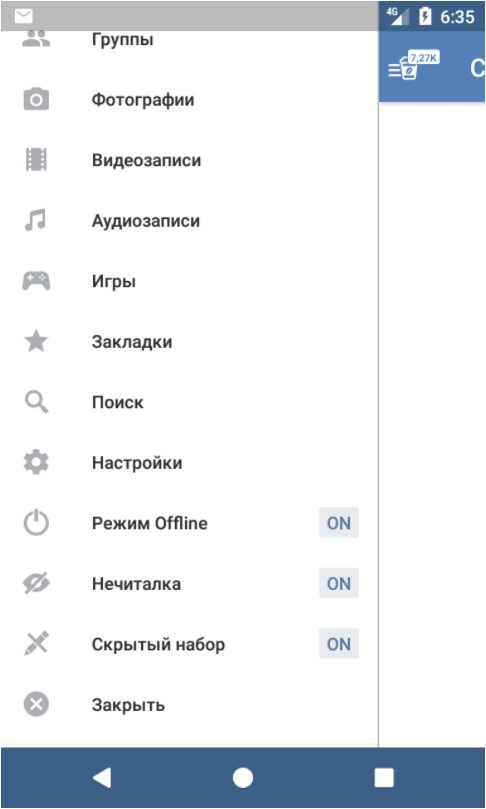The height and width of the screenshot is (809, 486).
Task: Tap the magnifier icon for Поиск
Action: [x=36, y=402]
